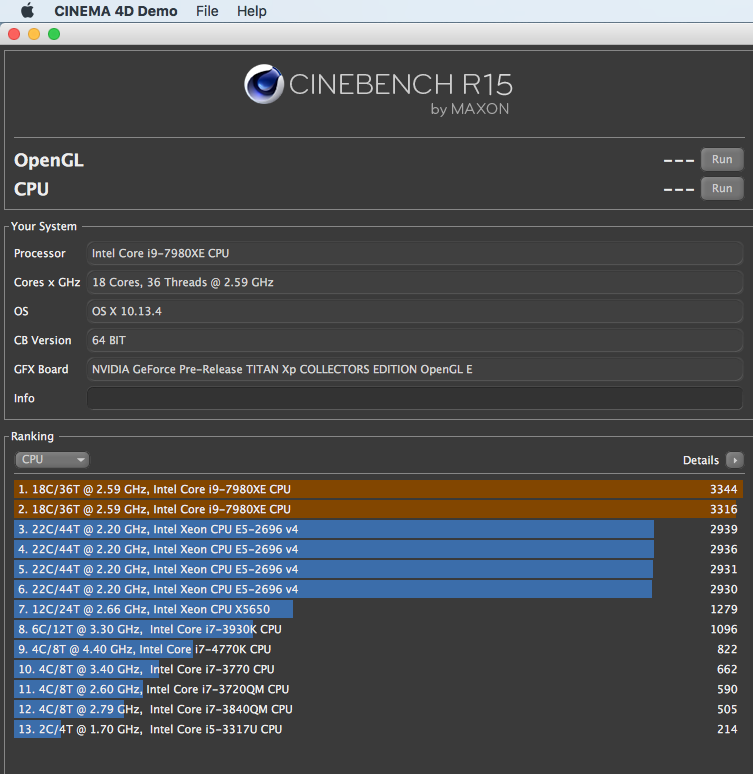
Task: Select ranking row 5 scoring 2931
Action: point(378,569)
